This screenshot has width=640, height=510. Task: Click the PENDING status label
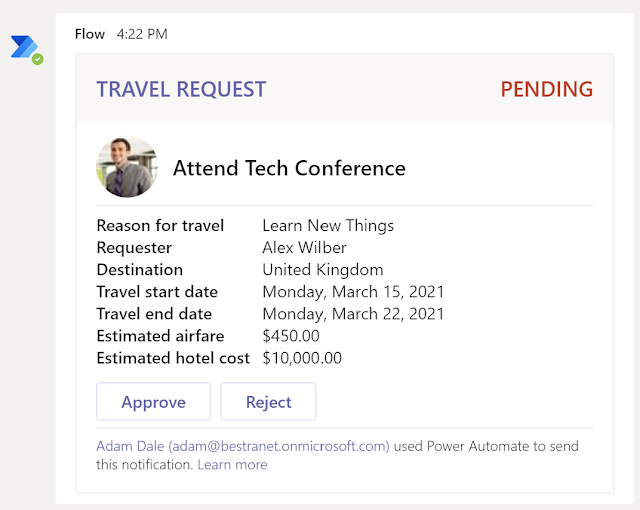pyautogui.click(x=547, y=89)
